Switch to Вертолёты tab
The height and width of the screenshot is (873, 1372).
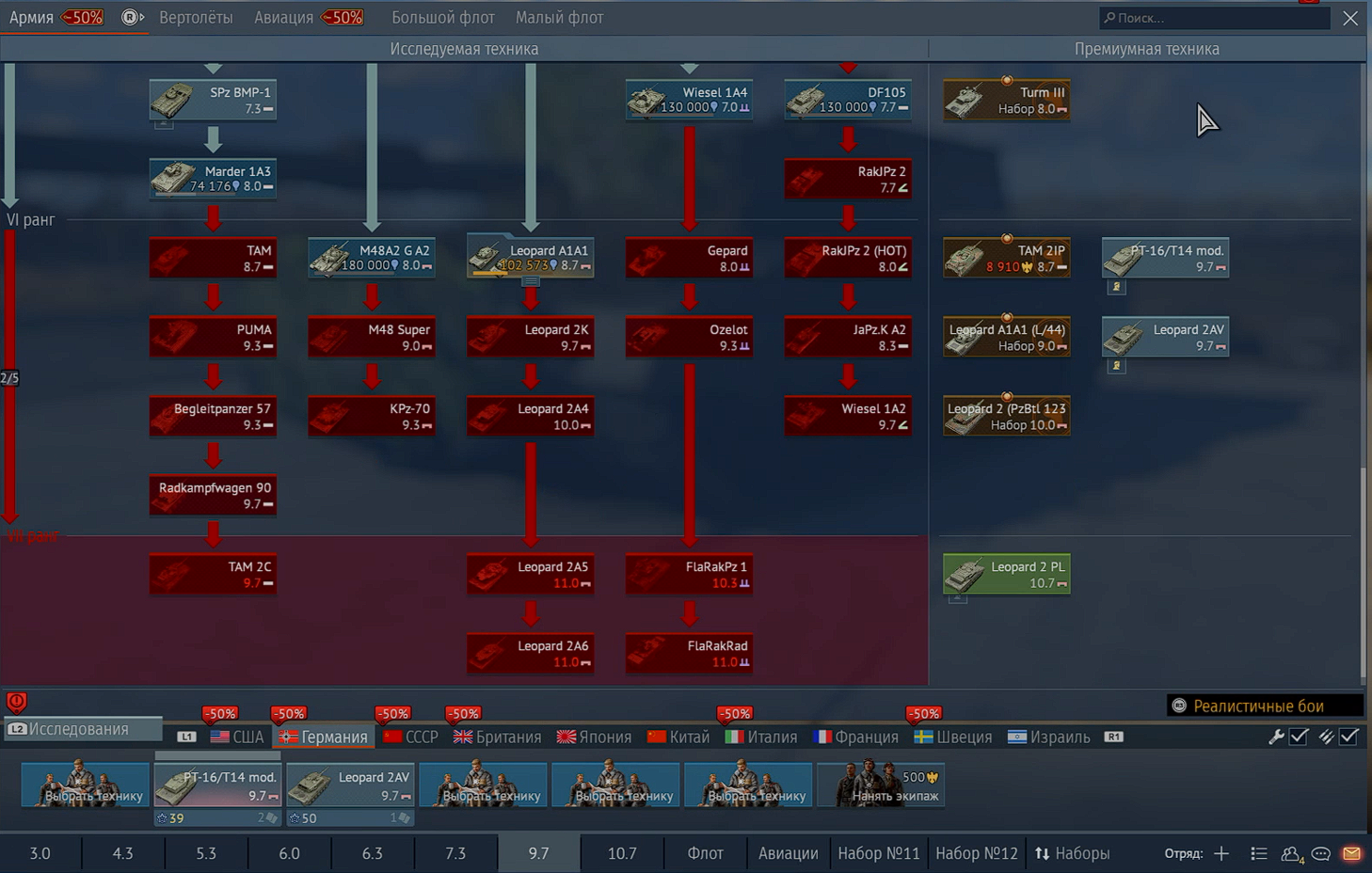[196, 17]
